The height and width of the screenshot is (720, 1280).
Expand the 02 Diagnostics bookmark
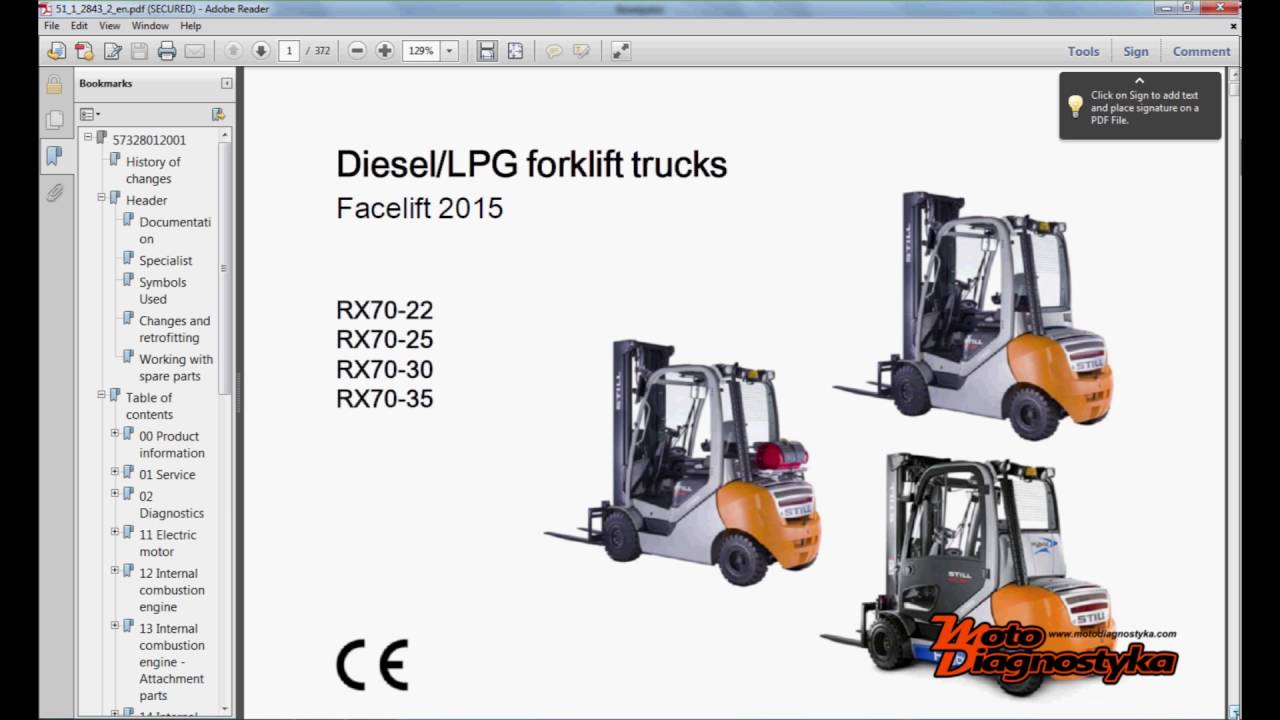click(x=115, y=494)
